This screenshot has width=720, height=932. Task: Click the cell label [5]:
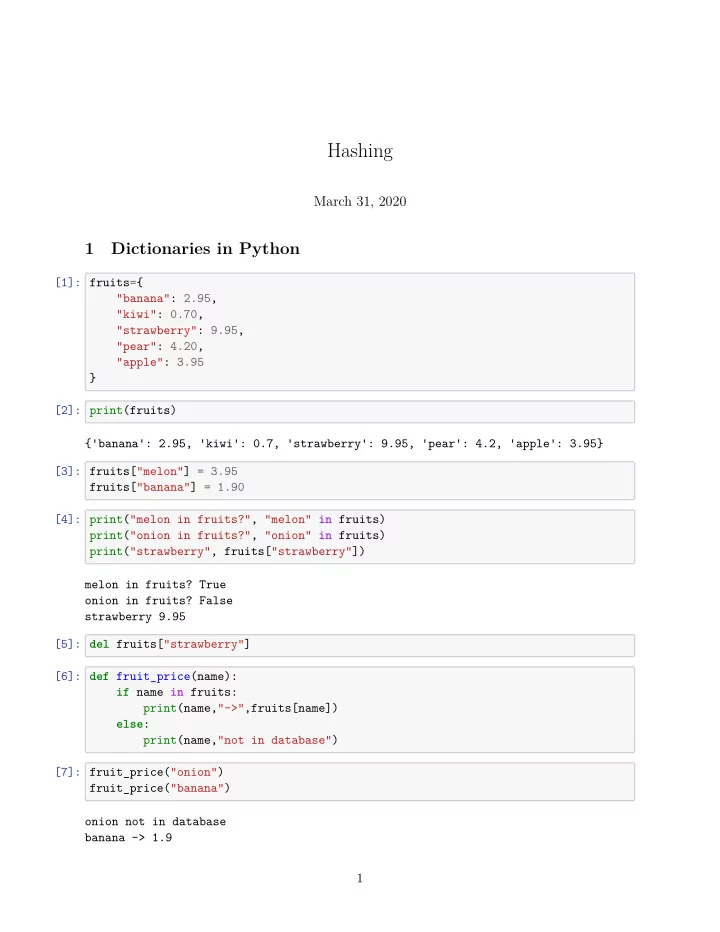[x=68, y=644]
